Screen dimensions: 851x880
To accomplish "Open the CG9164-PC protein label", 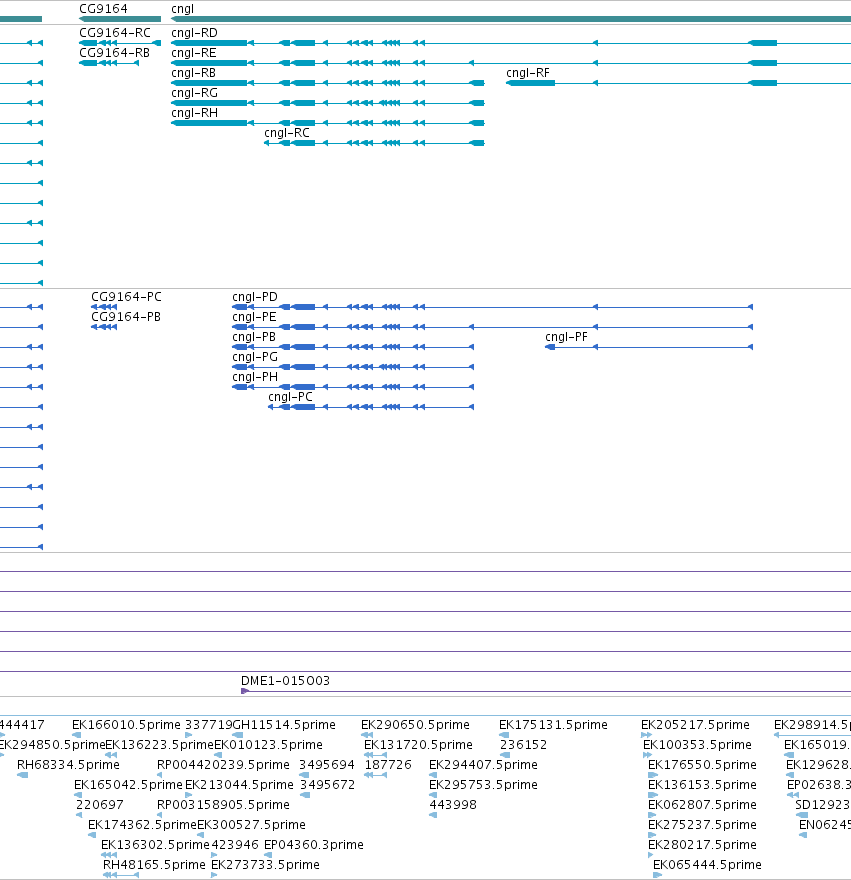I will 126,296.
